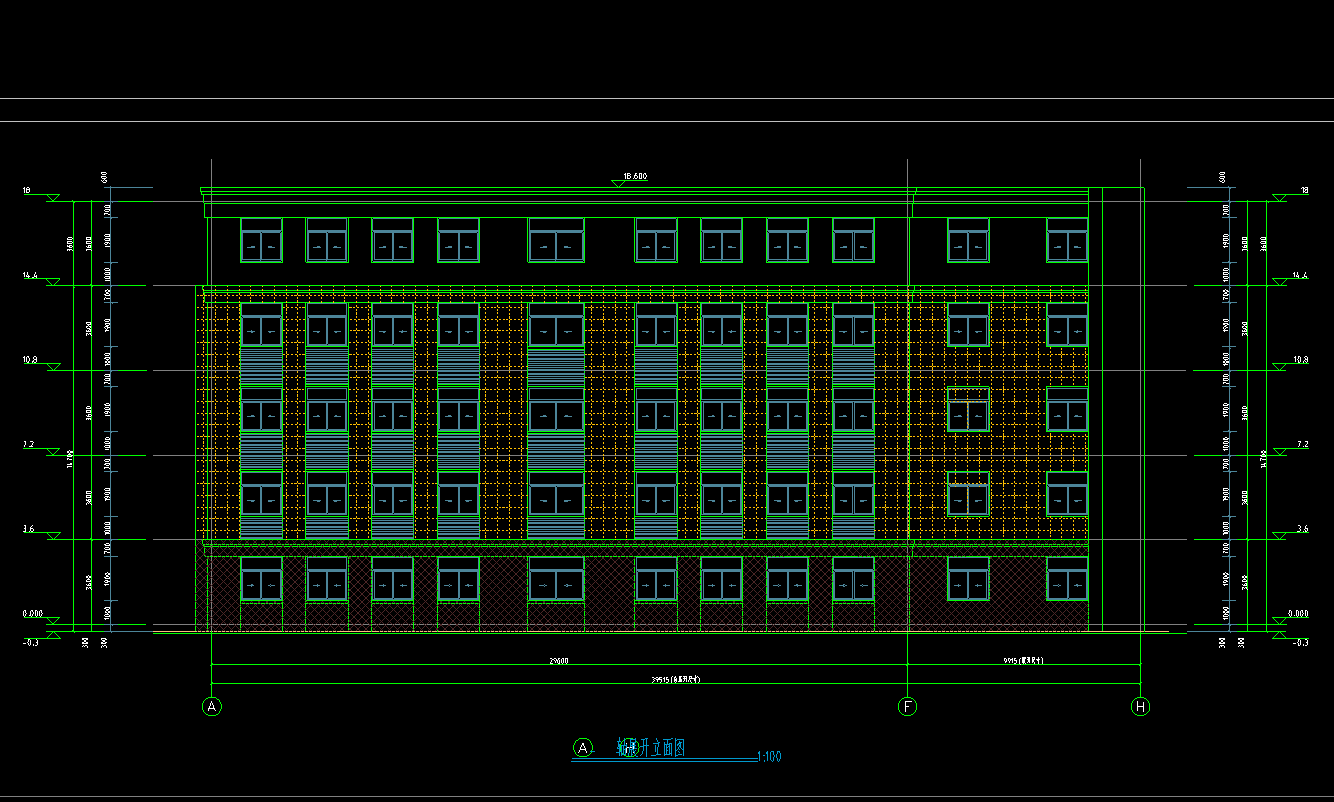Select the circled A in the drawing title
The height and width of the screenshot is (802, 1334).
tap(583, 748)
